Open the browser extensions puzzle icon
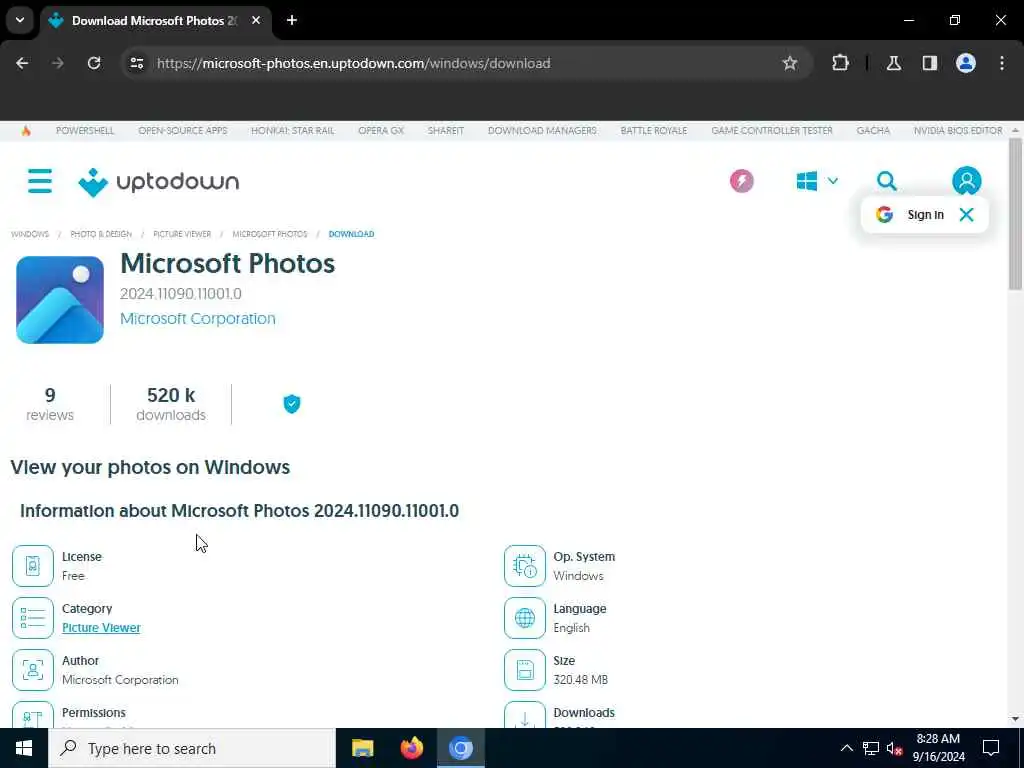 [x=840, y=63]
